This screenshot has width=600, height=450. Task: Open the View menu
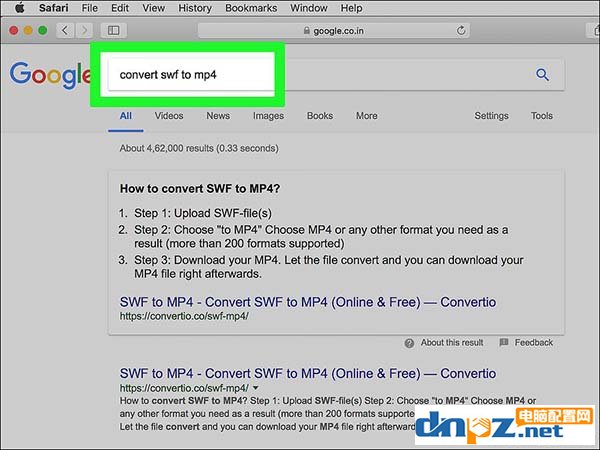click(153, 8)
